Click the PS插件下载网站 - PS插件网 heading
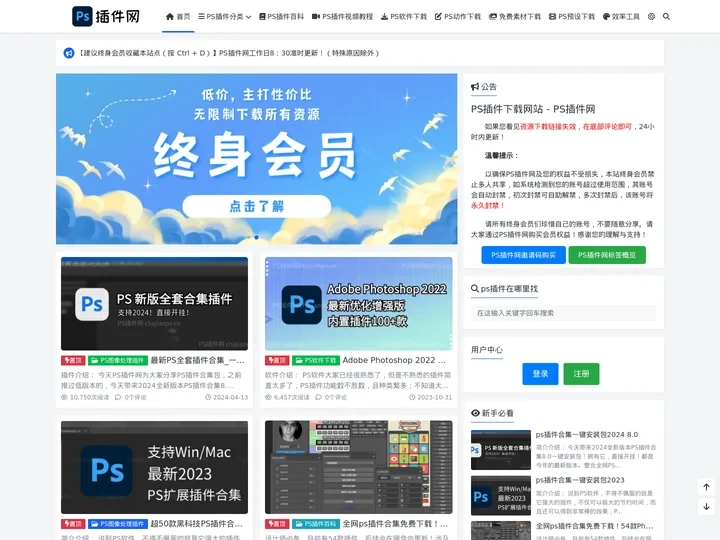The width and height of the screenshot is (720, 540). 533,109
